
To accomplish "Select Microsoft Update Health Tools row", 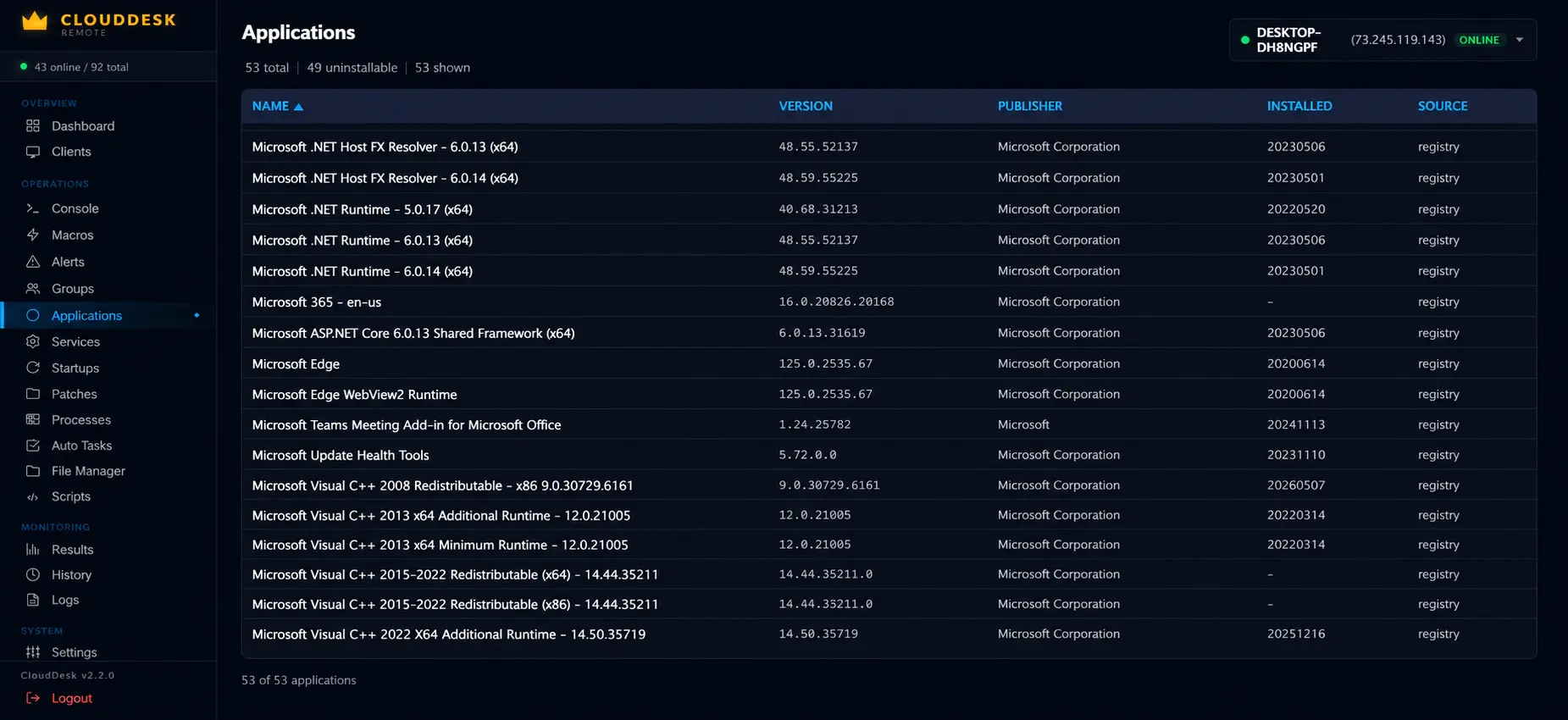I will tap(889, 455).
